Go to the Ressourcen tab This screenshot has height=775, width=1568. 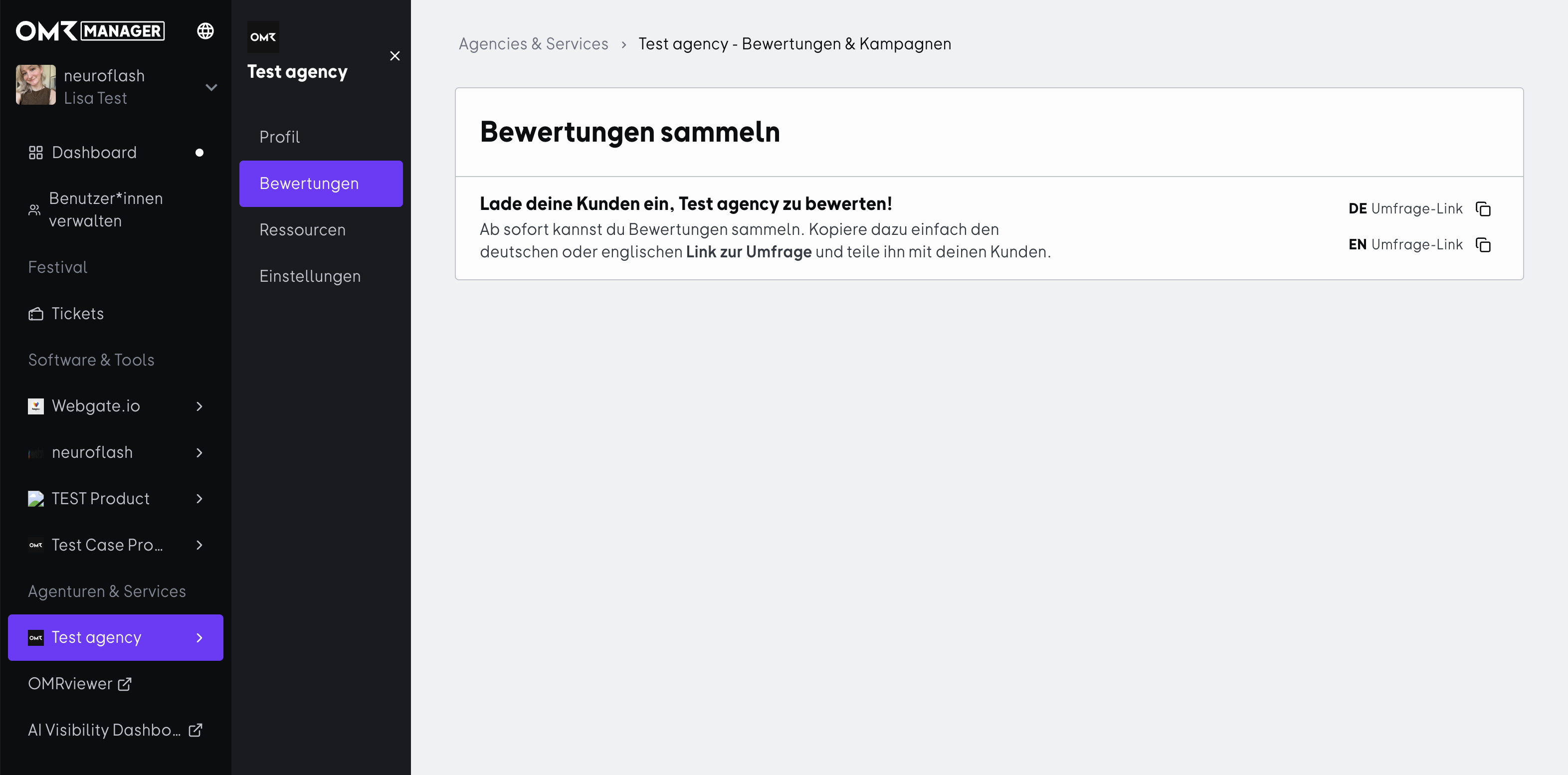pyautogui.click(x=321, y=229)
